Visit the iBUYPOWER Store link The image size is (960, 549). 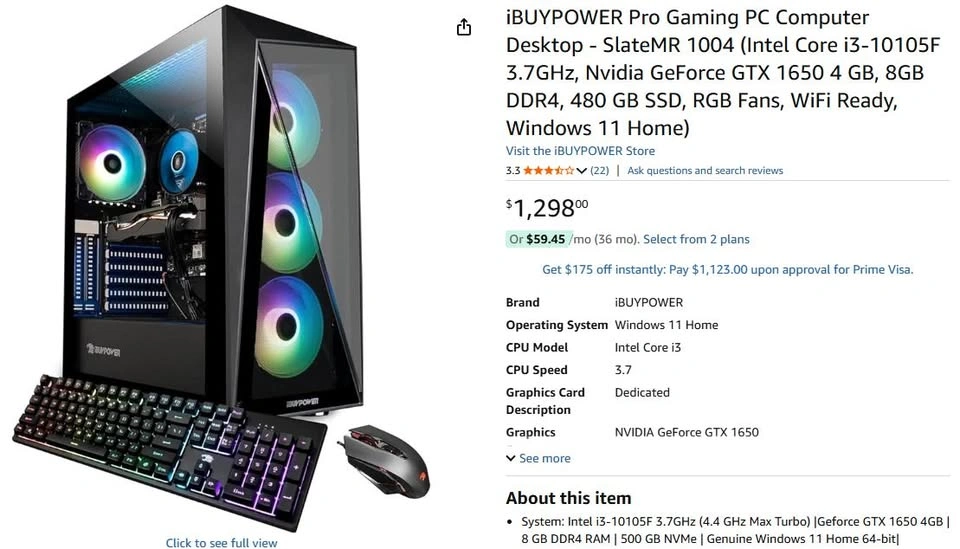tap(580, 151)
